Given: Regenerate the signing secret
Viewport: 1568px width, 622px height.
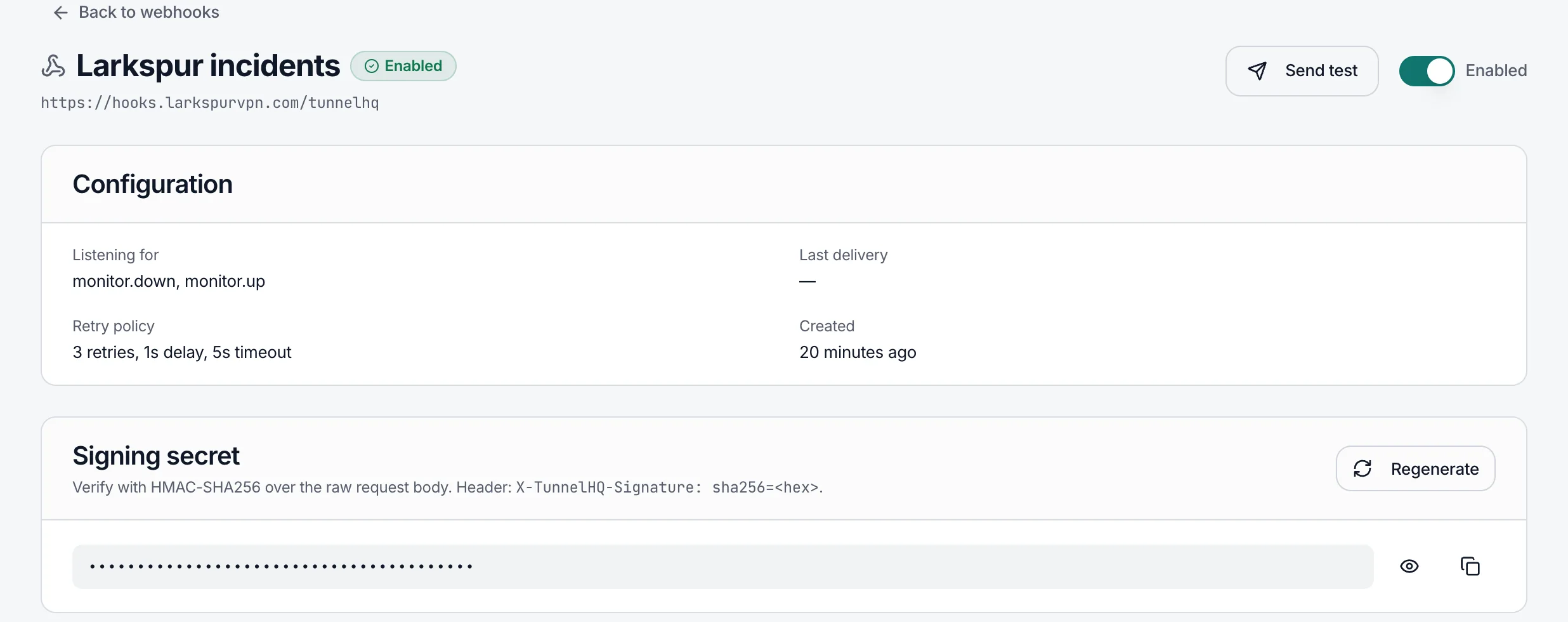Looking at the screenshot, I should [1415, 468].
